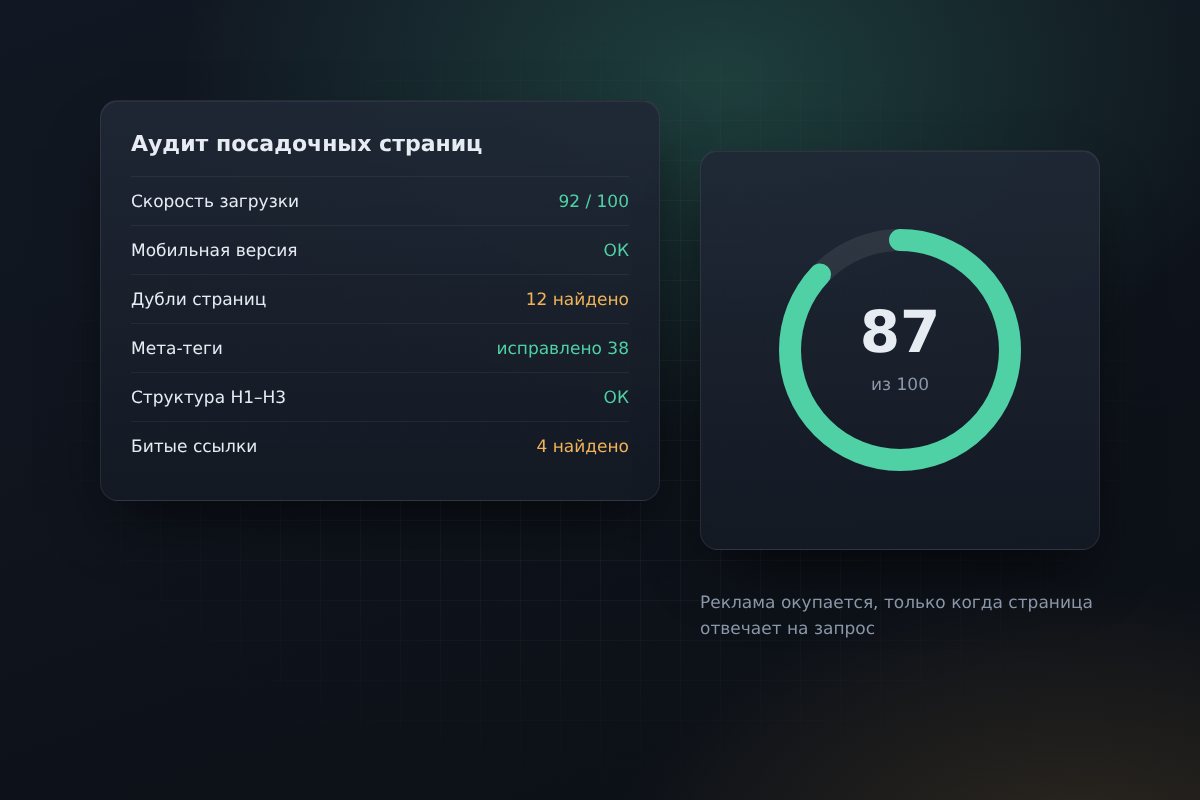Viewport: 1200px width, 800px height.
Task: Select the "Дубли страниц" row label
Action: [199, 300]
